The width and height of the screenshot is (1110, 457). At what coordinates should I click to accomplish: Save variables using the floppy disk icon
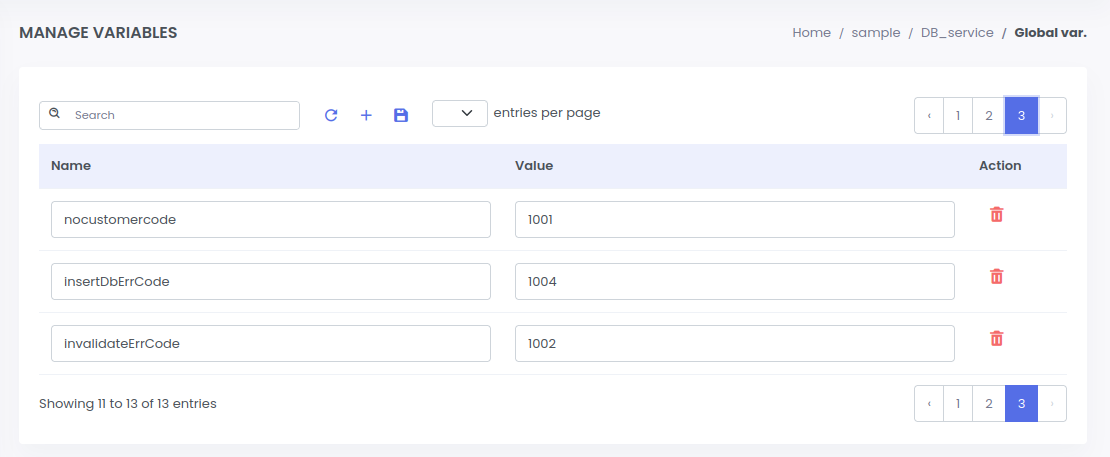coord(401,115)
